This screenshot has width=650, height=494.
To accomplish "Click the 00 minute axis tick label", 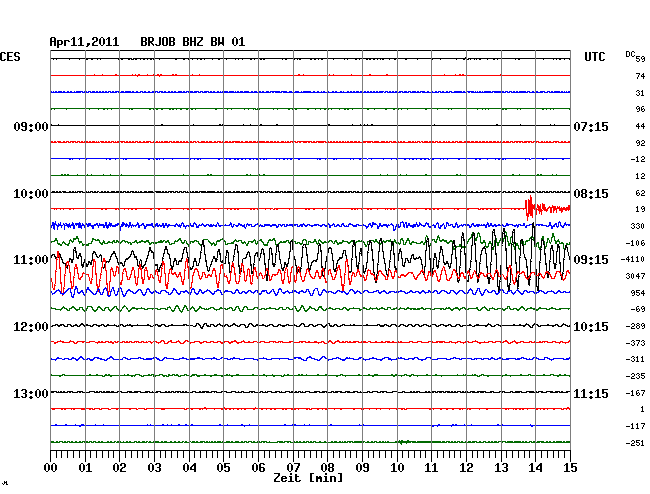I will click(51, 467).
